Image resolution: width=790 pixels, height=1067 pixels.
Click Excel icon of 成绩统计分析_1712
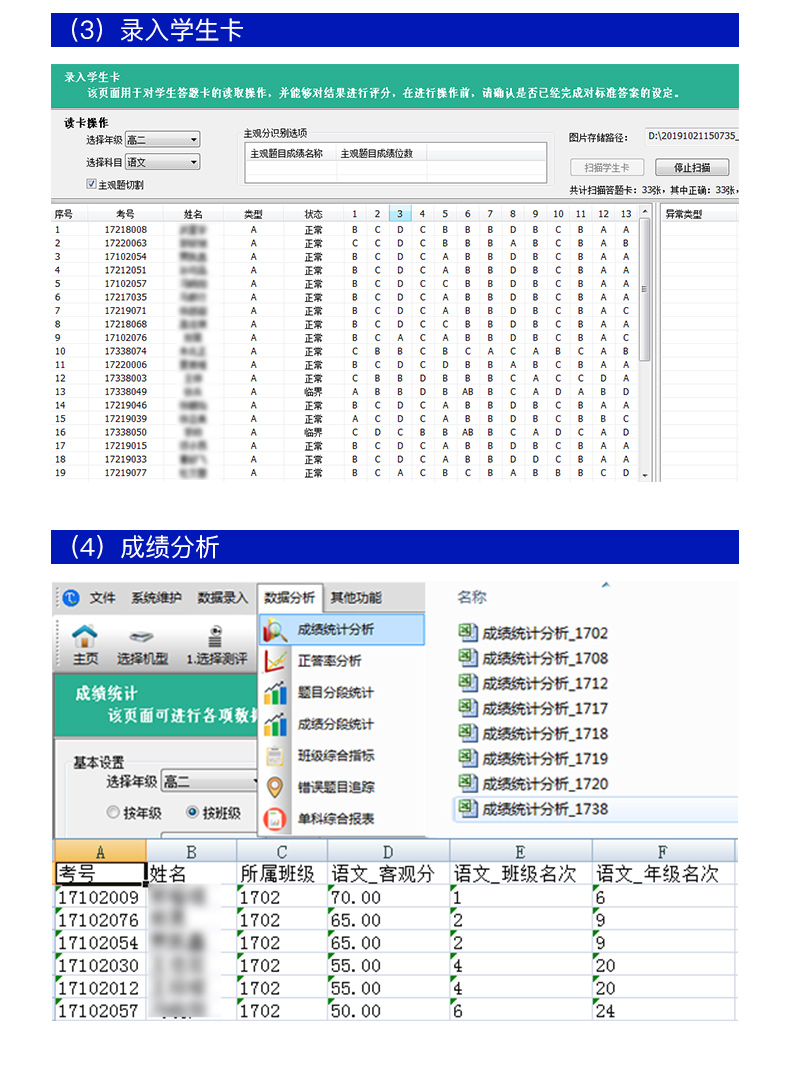coord(467,683)
